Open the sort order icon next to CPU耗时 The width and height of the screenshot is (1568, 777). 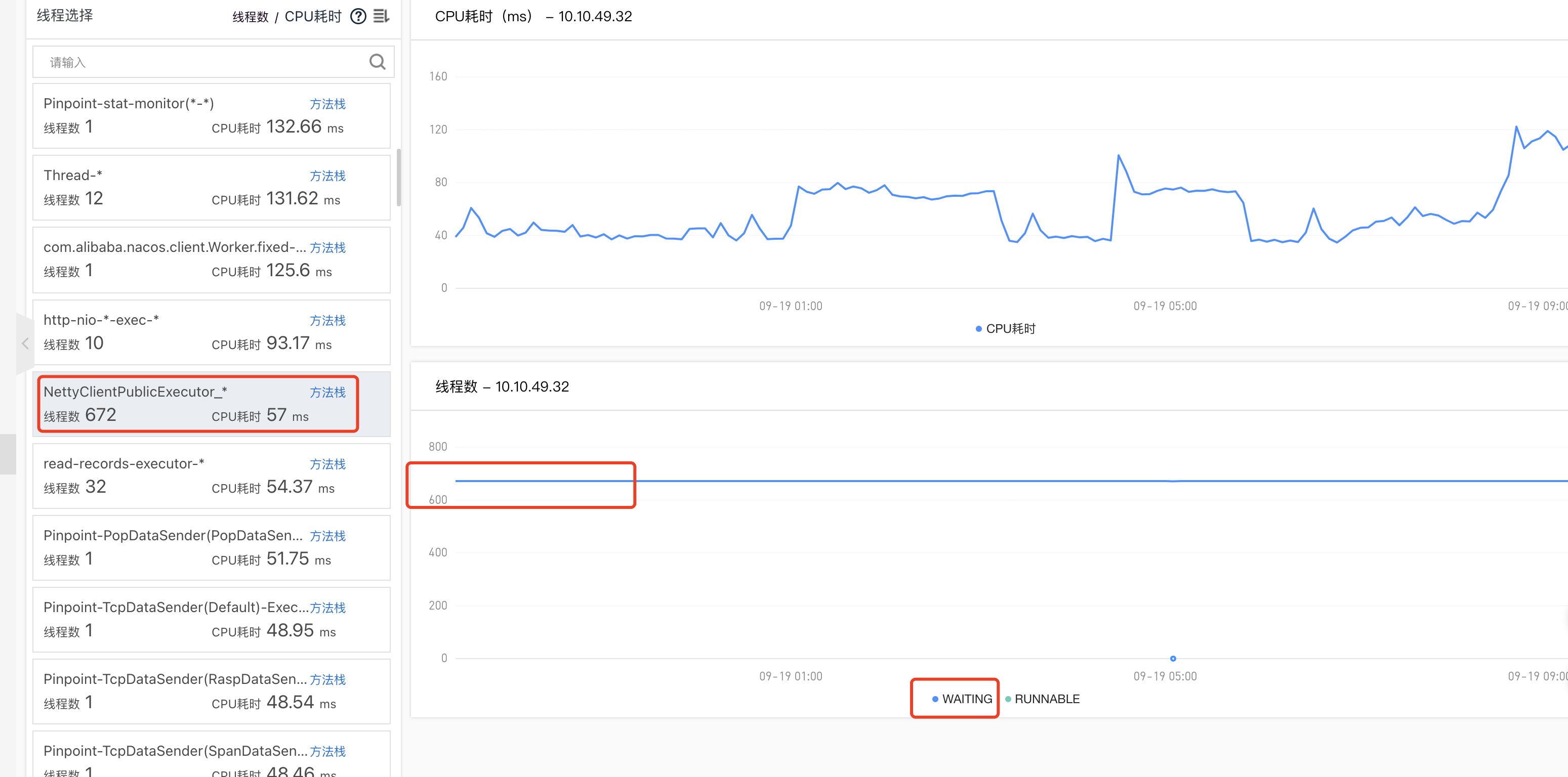point(381,16)
